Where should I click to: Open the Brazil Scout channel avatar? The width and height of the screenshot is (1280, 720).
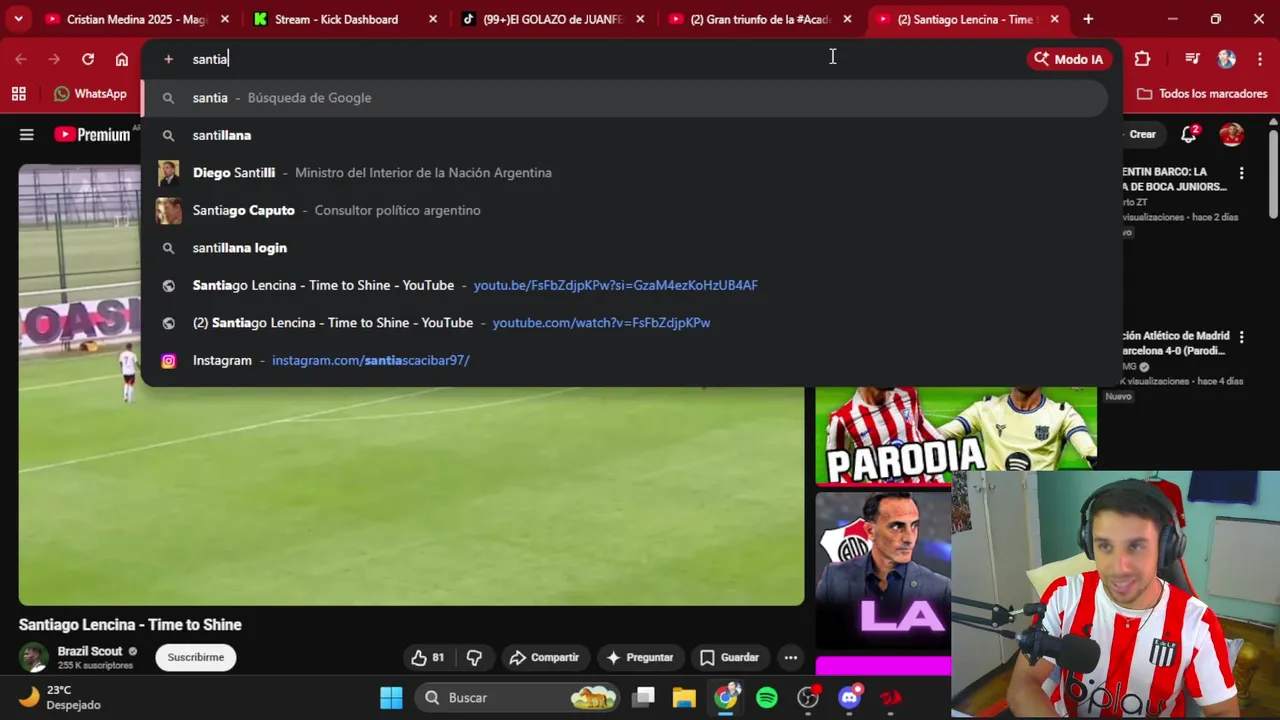pyautogui.click(x=34, y=657)
